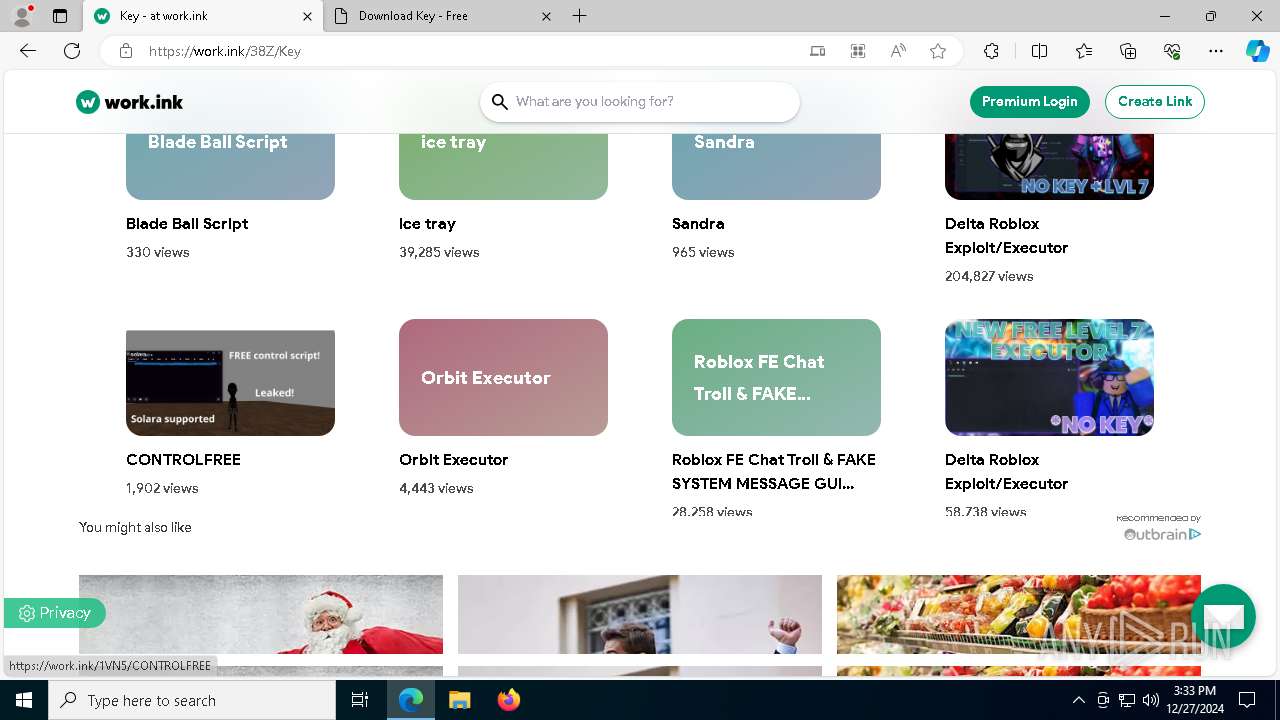Click the search magnifier icon

click(500, 102)
